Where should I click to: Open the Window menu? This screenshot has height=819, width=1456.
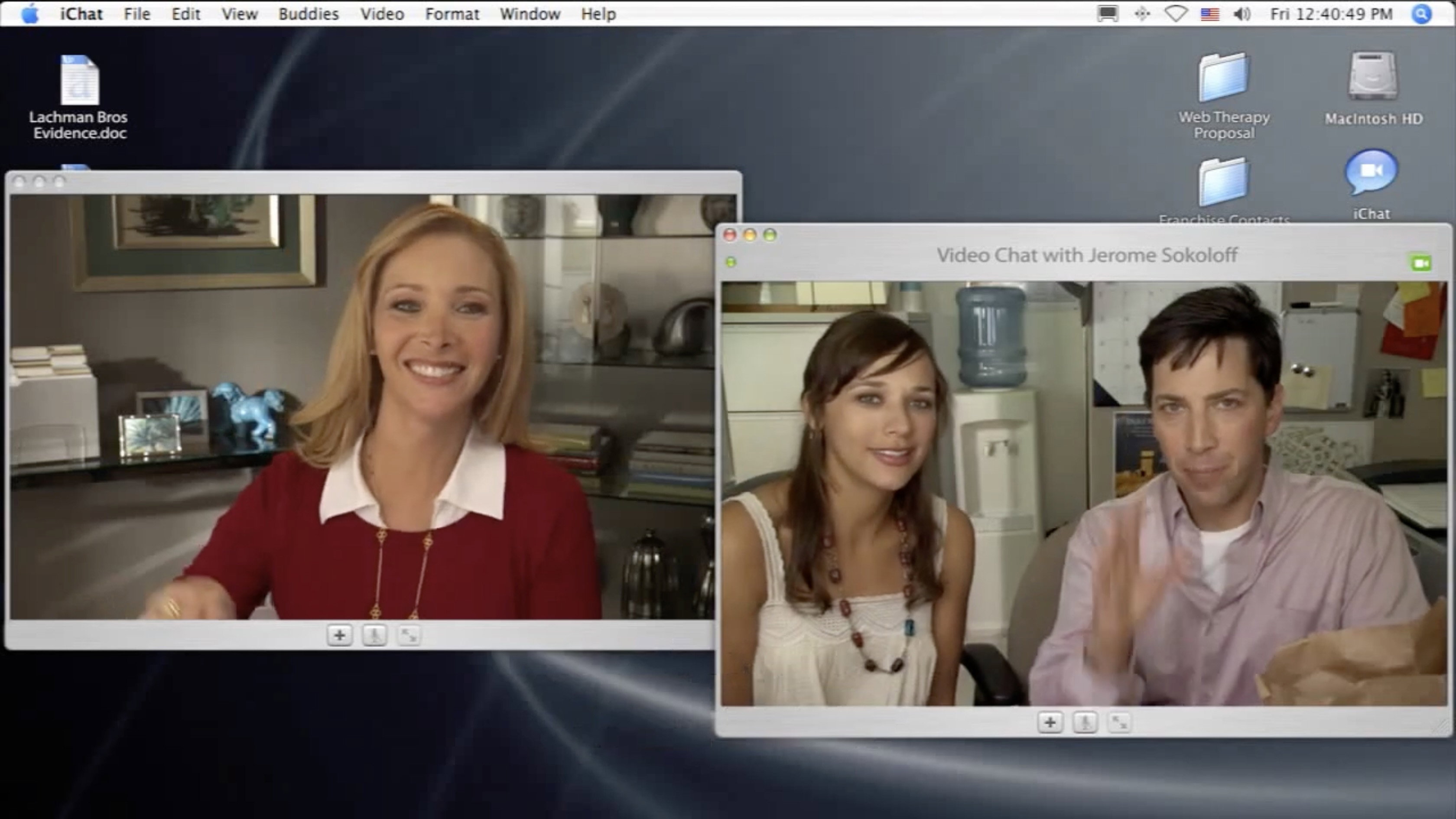[x=530, y=13]
